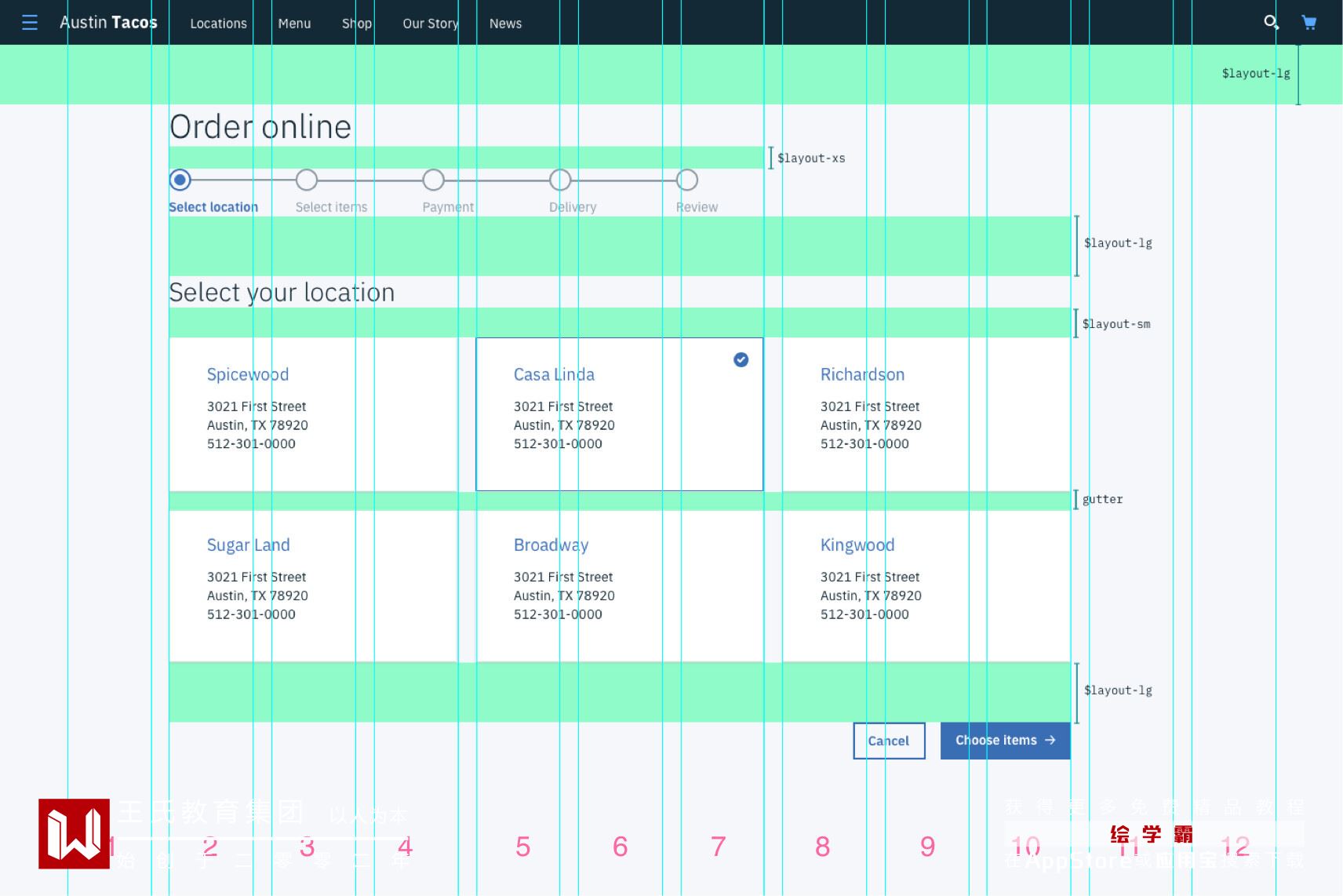The width and height of the screenshot is (1343, 896).
Task: Click the 'Select your location' heading
Action: point(282,293)
